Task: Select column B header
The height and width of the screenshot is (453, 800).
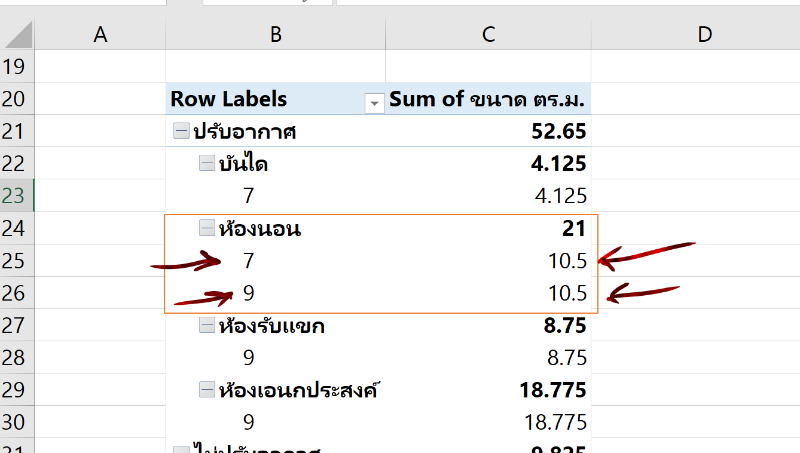Action: [x=275, y=35]
